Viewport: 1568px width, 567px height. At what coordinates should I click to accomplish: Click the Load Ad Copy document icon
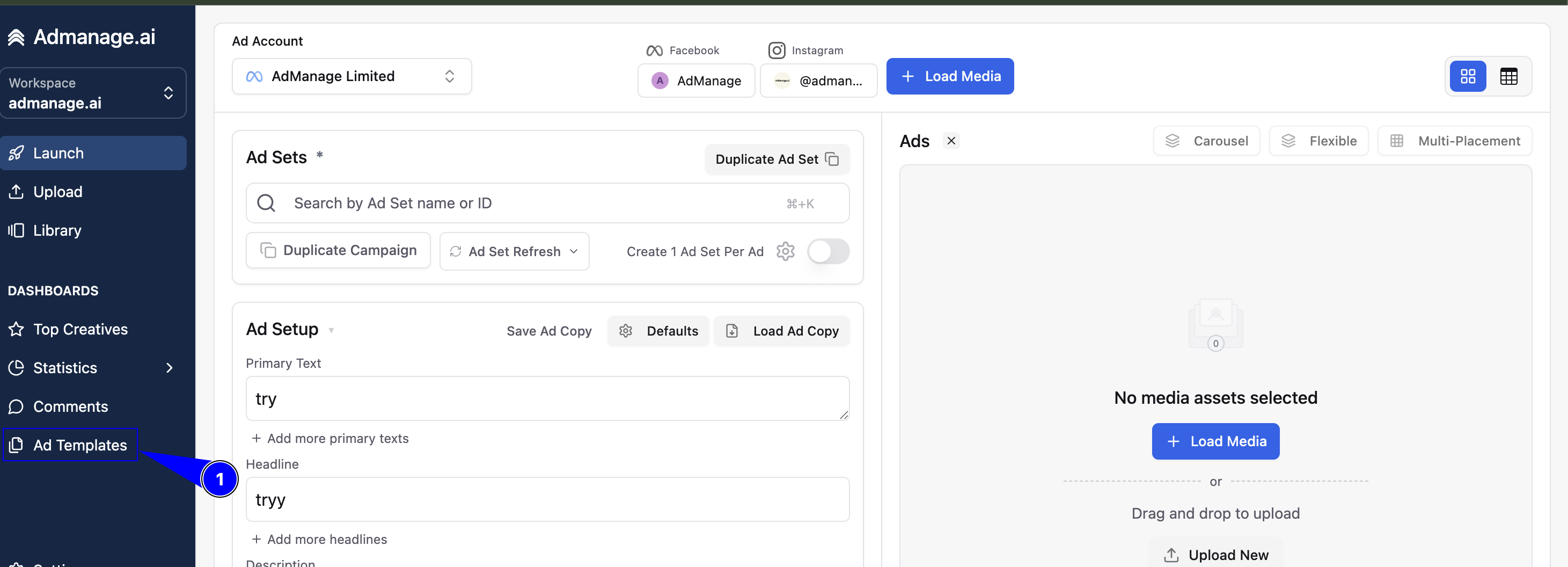(x=732, y=331)
